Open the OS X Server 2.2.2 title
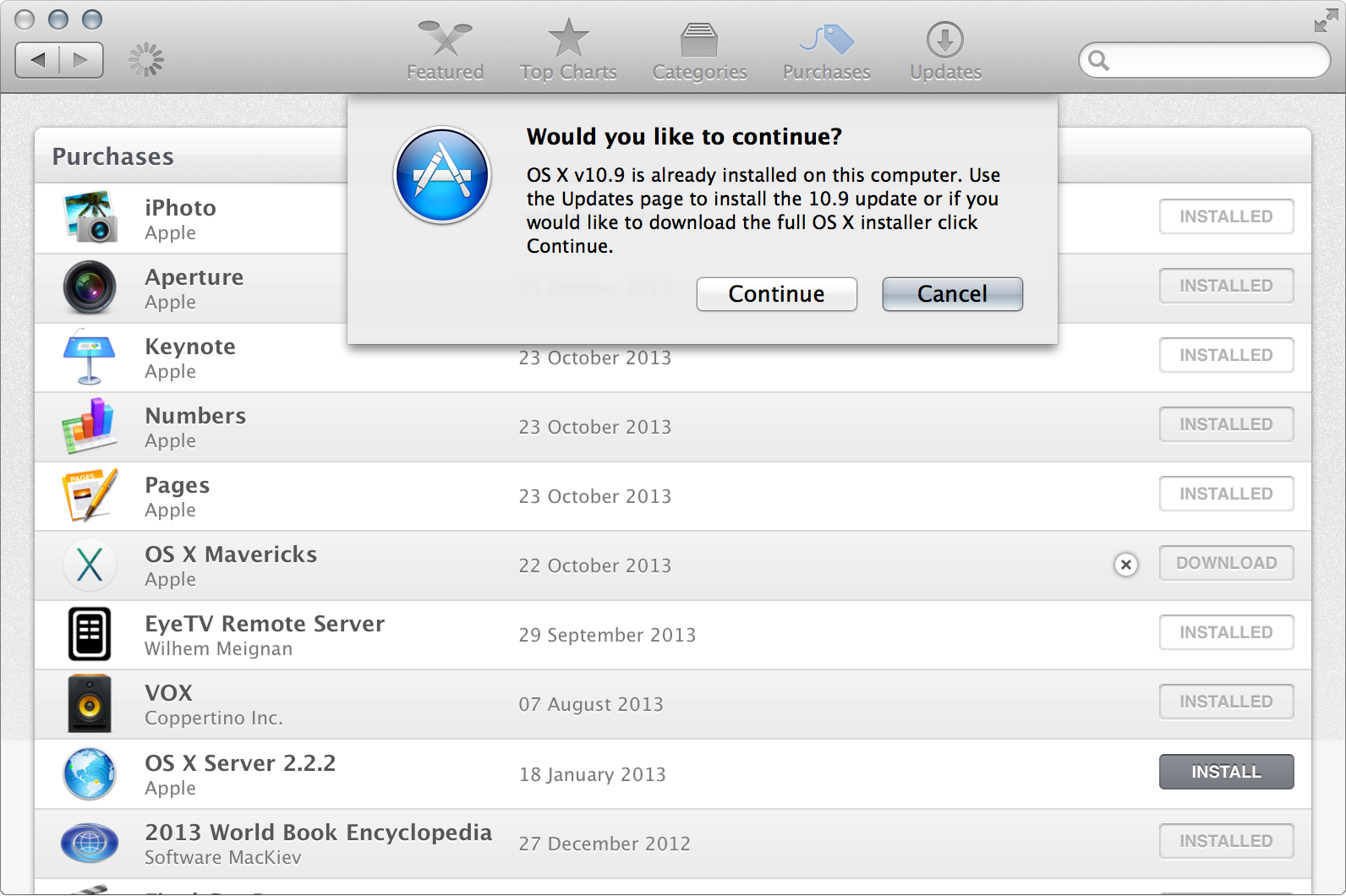Screen dimensions: 1346x896 coord(240,763)
